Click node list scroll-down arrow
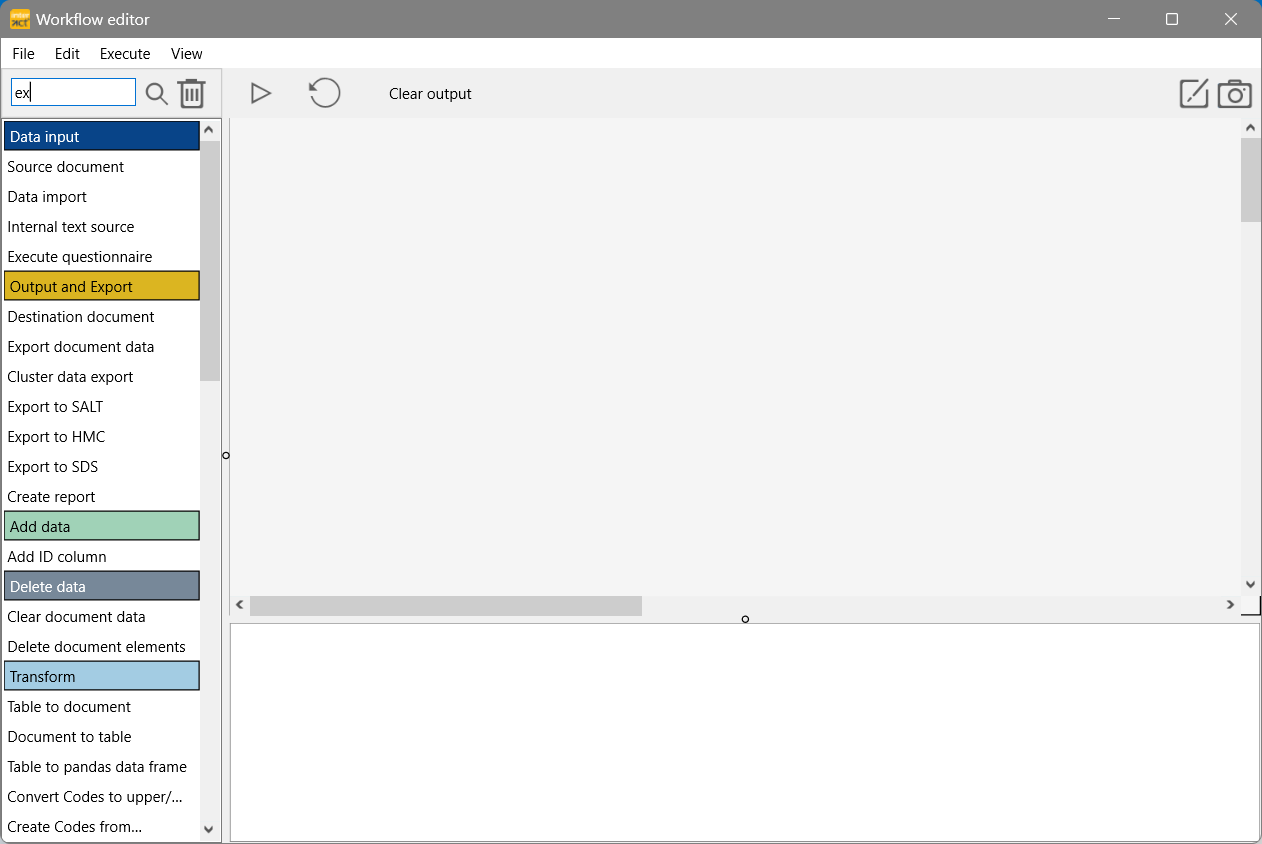Screen dimensions: 1262x844 [x=209, y=829]
